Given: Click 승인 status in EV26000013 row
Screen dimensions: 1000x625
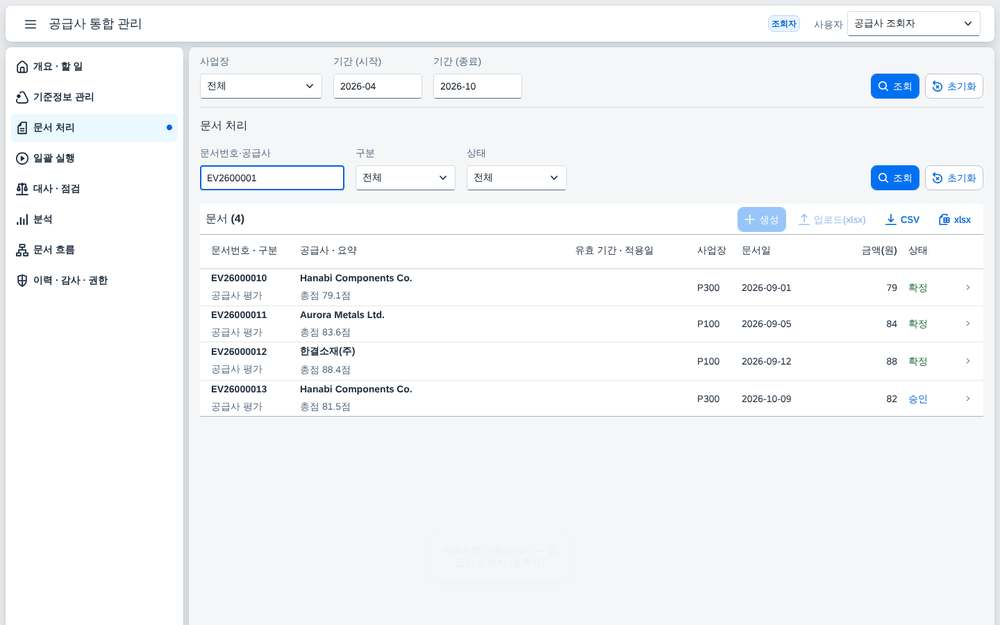Looking at the screenshot, I should (918, 399).
